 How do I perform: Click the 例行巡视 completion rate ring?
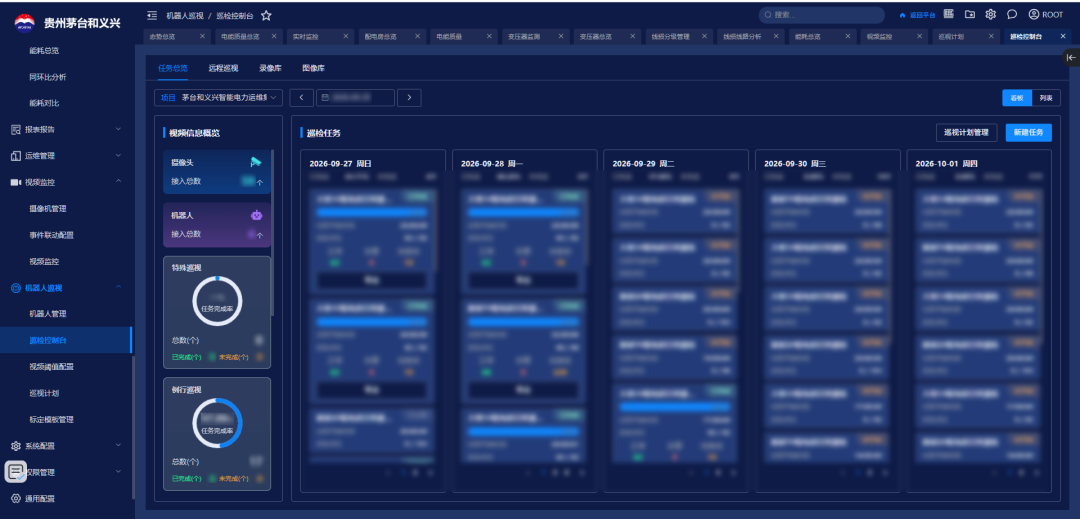(x=217, y=423)
